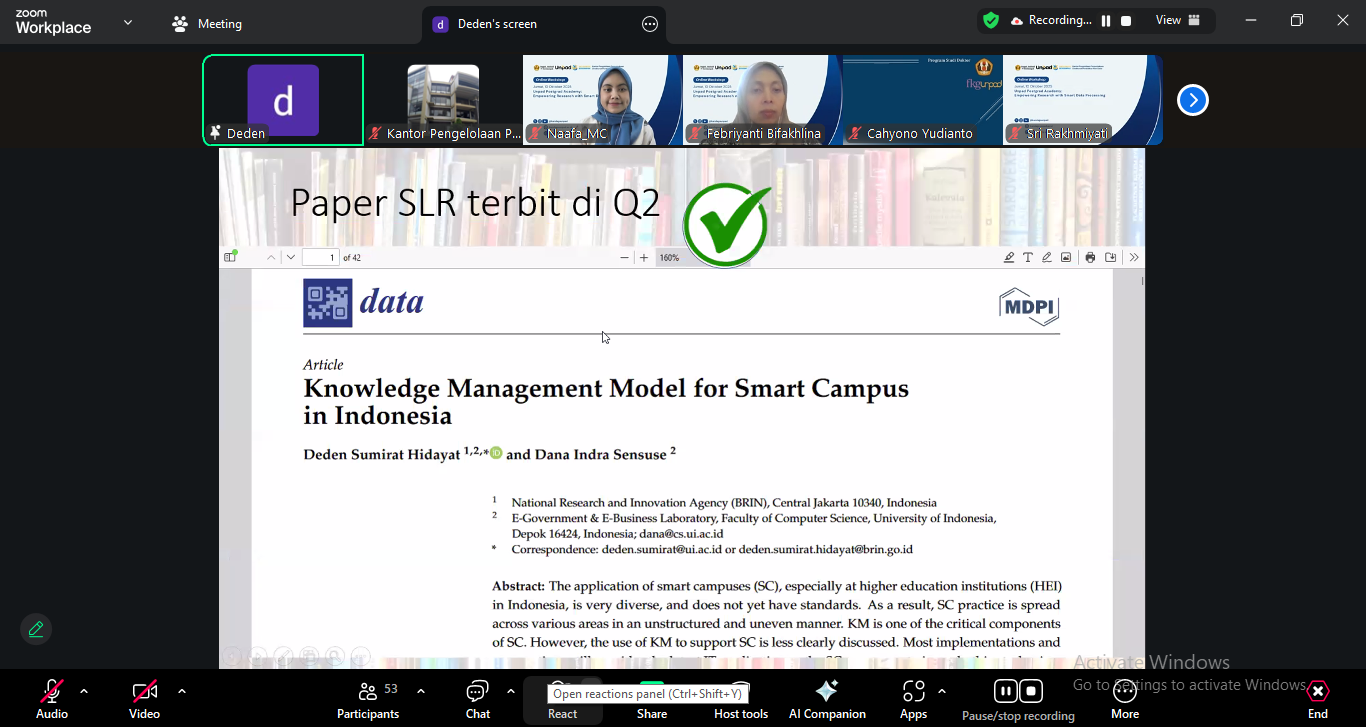Click data journal logo
This screenshot has height=727, width=1366.
[364, 303]
